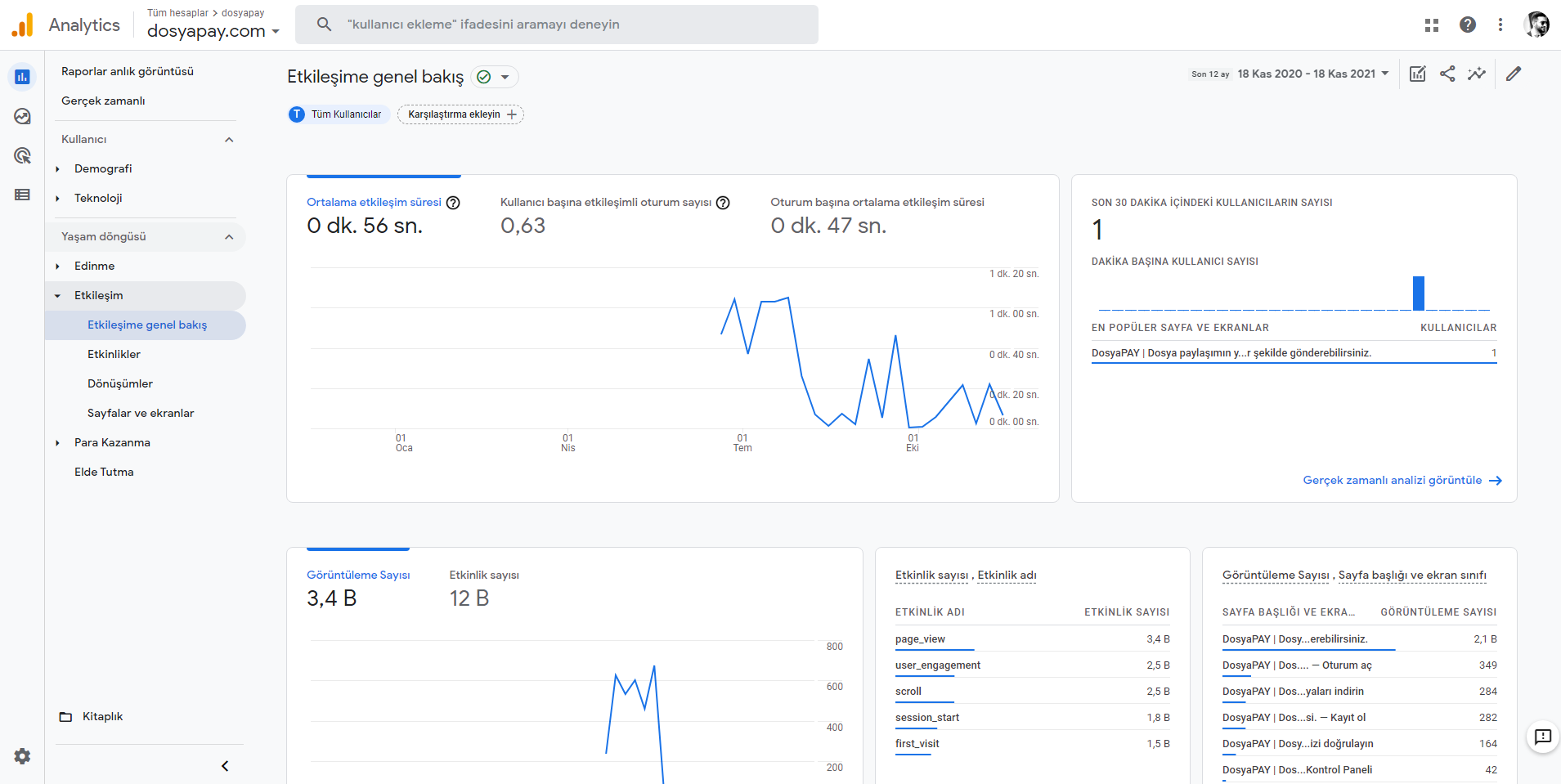Open the first_visit event link
Viewport: 1561px width, 784px height.
(917, 744)
